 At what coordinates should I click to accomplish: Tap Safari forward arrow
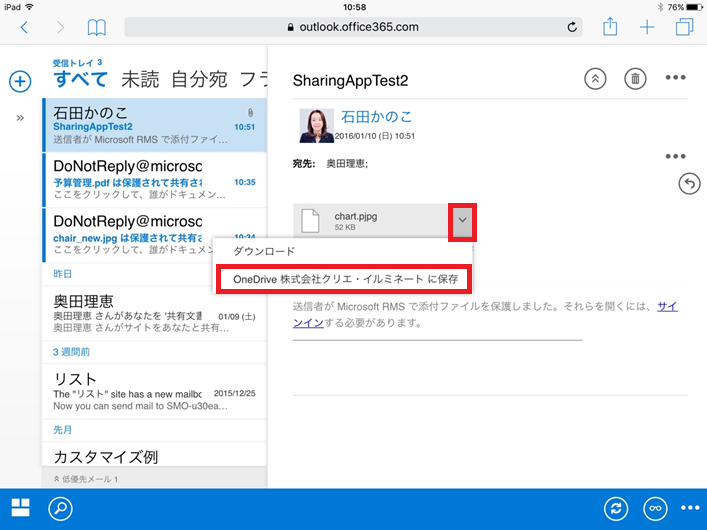coord(60,28)
